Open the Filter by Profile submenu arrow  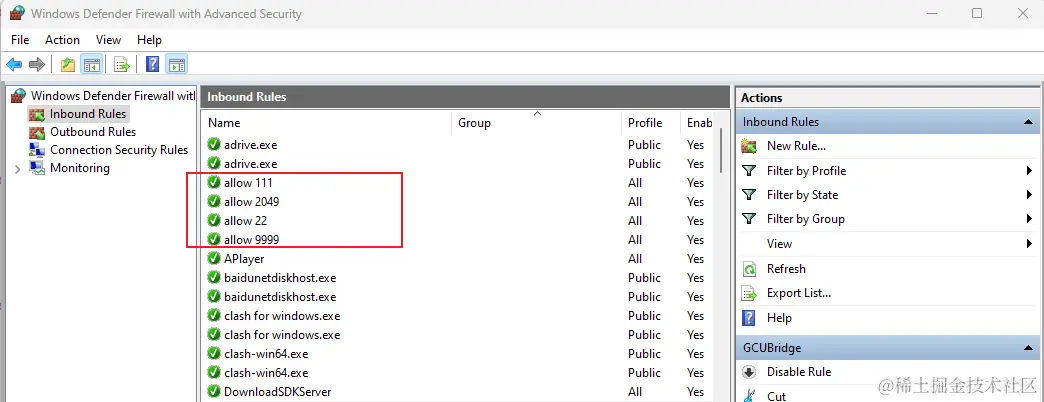click(1029, 171)
